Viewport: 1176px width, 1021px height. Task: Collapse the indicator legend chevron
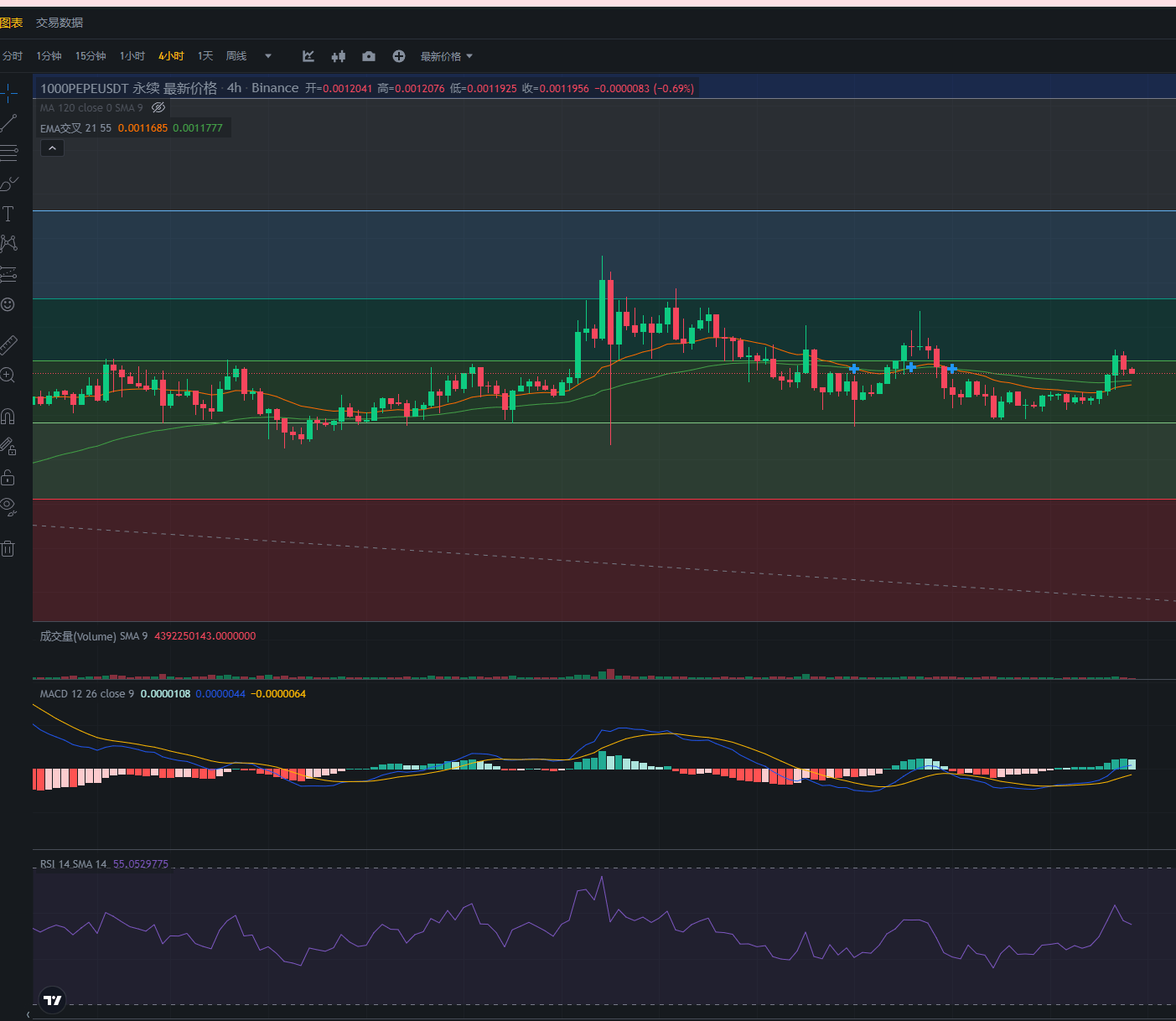pos(52,148)
